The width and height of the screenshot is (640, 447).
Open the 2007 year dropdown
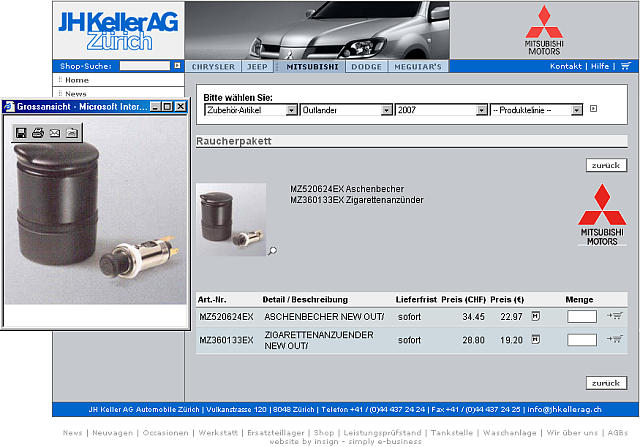tap(440, 110)
